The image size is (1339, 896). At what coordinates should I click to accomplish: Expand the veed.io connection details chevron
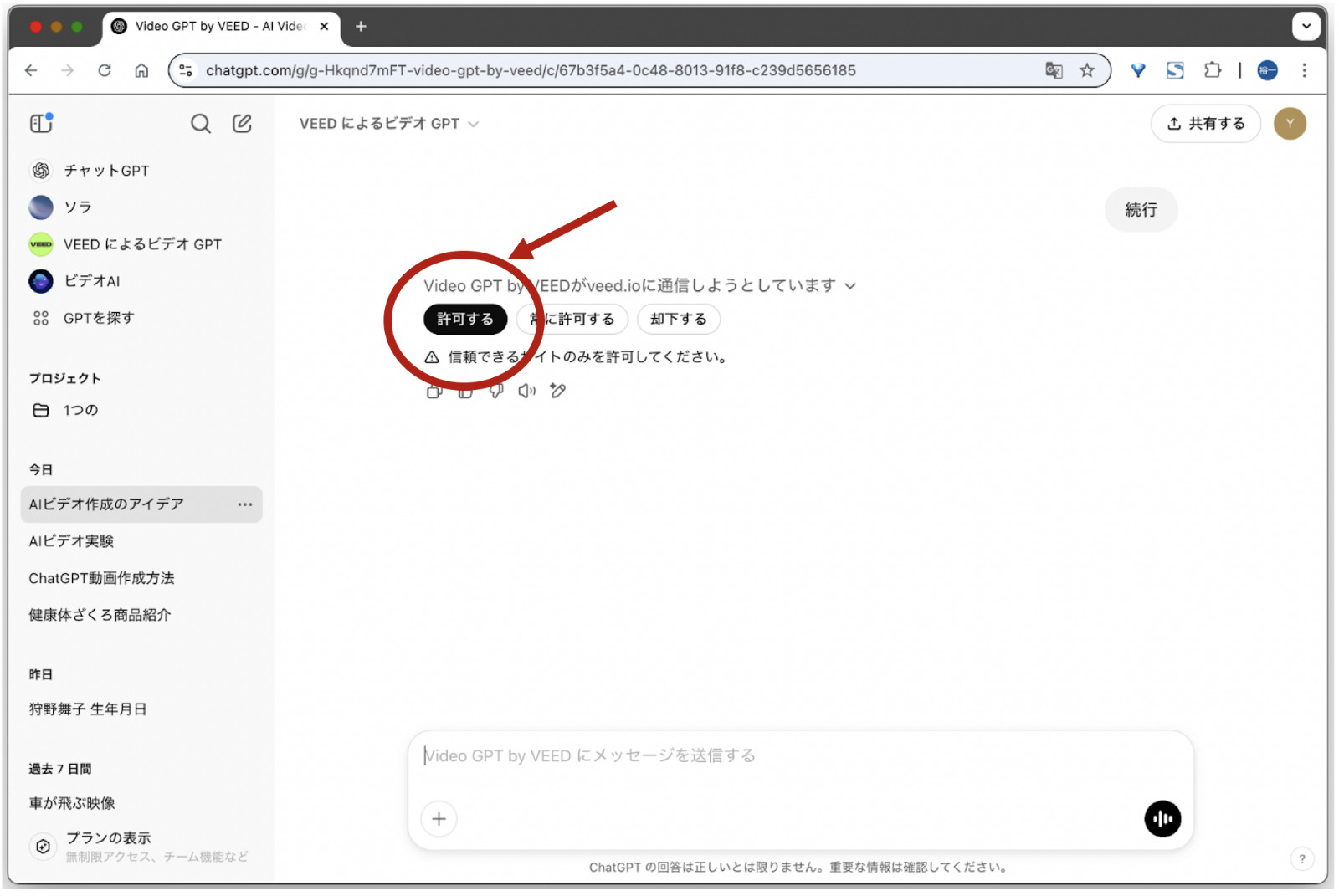(850, 286)
